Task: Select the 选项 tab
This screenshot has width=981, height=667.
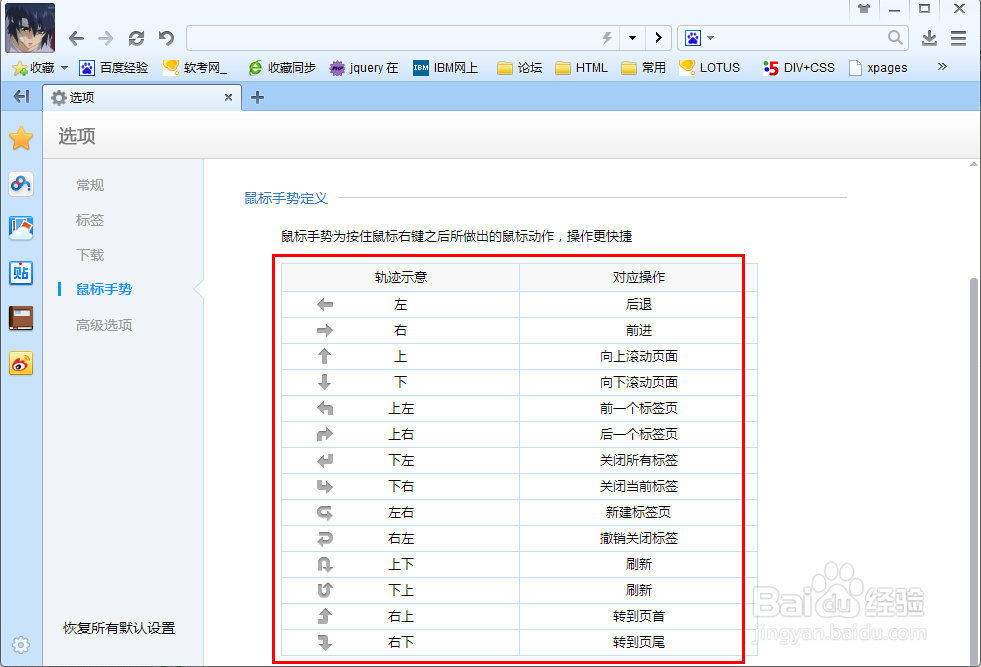Action: pyautogui.click(x=142, y=98)
